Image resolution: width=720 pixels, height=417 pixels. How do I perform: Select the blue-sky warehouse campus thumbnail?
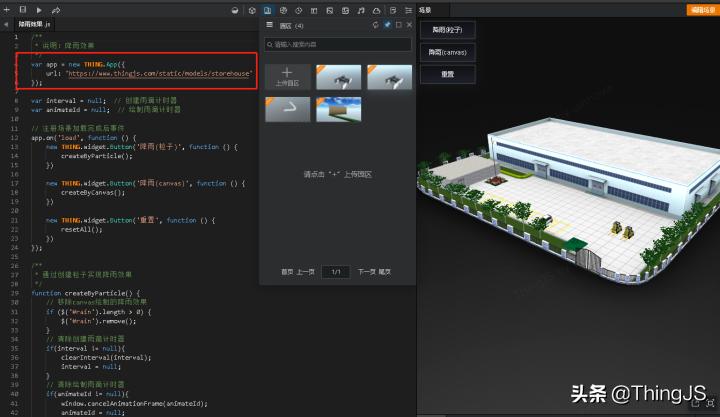click(338, 109)
